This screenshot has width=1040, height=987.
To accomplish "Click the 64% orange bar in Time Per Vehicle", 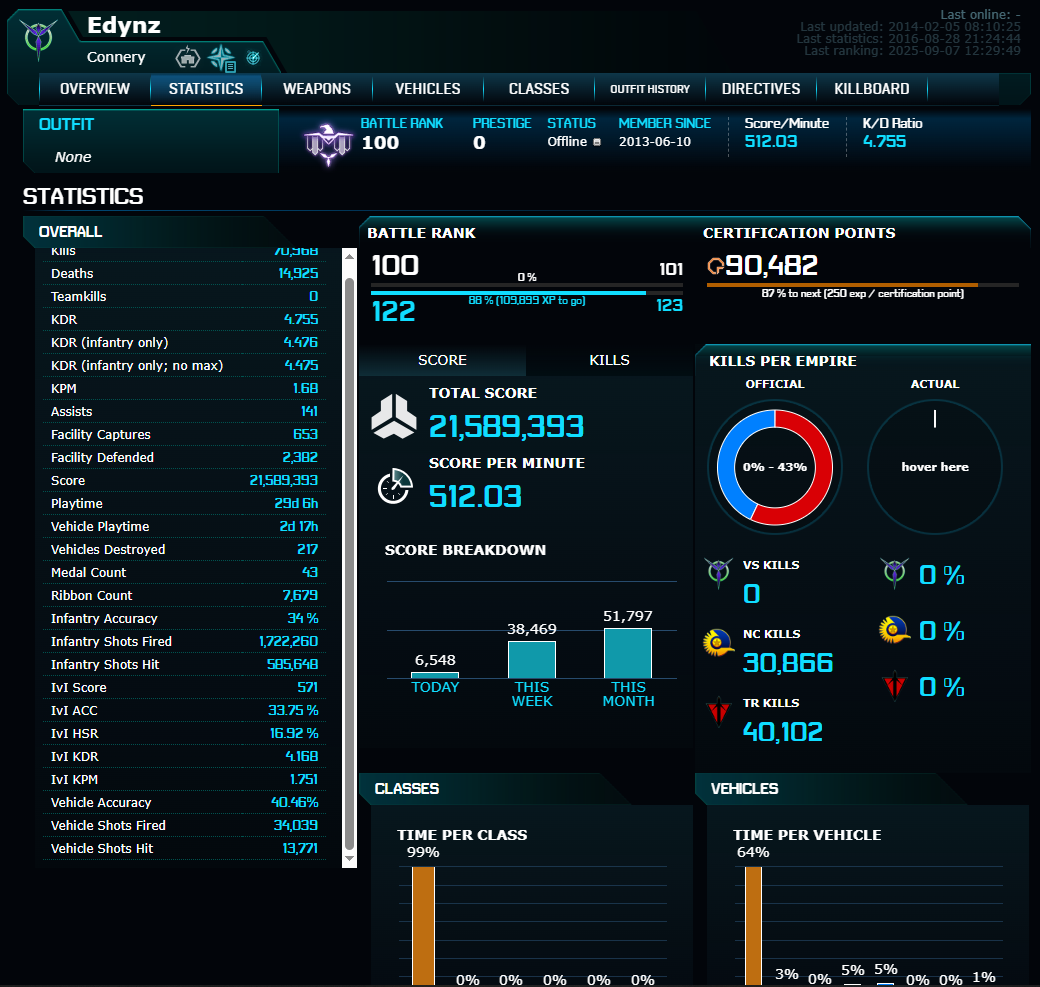I will pyautogui.click(x=753, y=925).
